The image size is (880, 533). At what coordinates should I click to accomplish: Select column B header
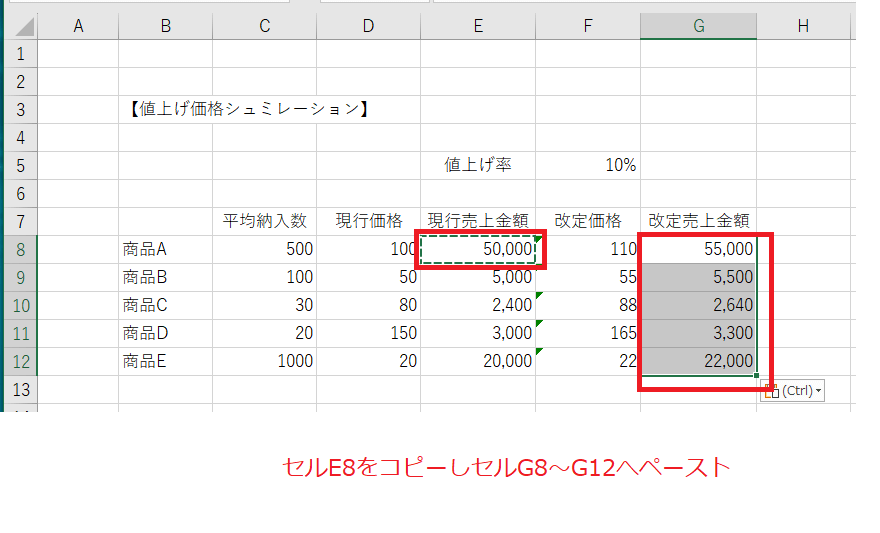(166, 26)
